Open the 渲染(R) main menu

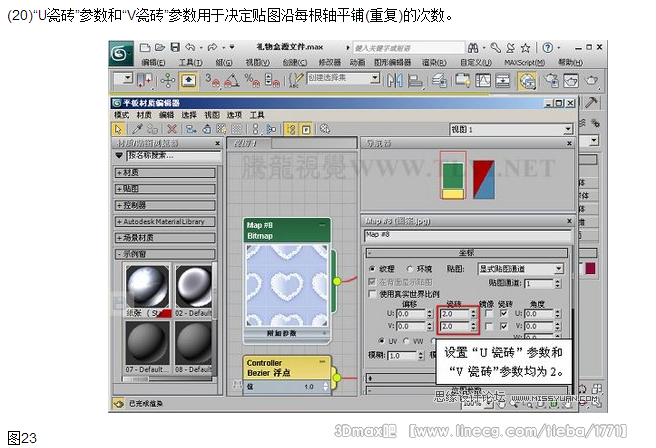(434, 62)
